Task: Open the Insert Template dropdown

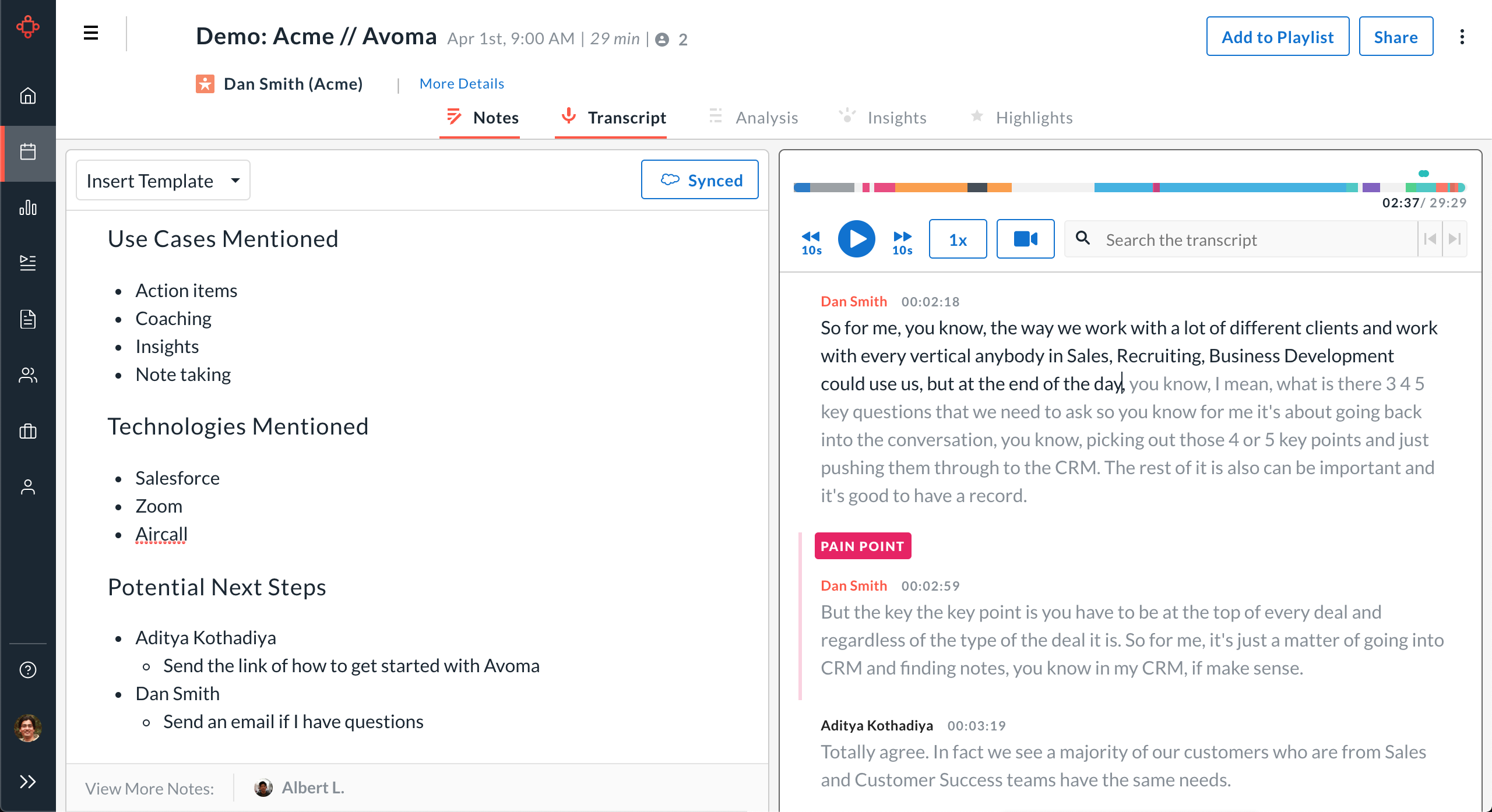Action: [163, 180]
